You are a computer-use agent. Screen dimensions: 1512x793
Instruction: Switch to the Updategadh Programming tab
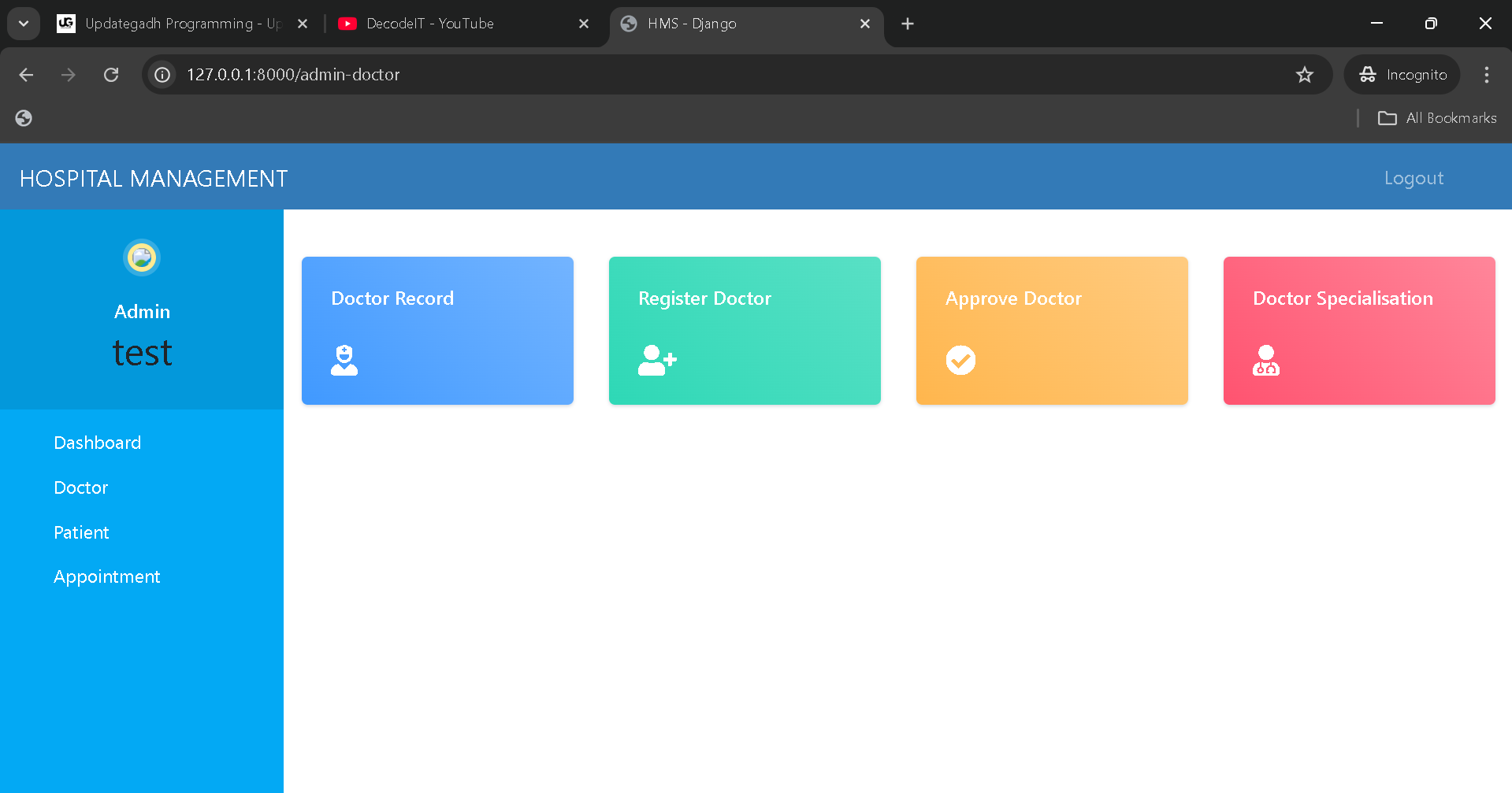[173, 24]
